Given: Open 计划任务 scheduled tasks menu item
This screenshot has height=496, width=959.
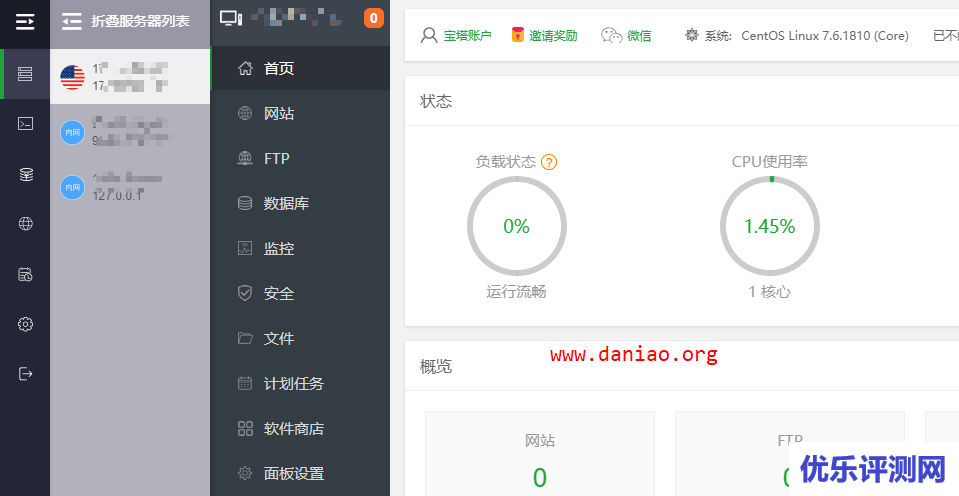Looking at the screenshot, I should tap(300, 383).
